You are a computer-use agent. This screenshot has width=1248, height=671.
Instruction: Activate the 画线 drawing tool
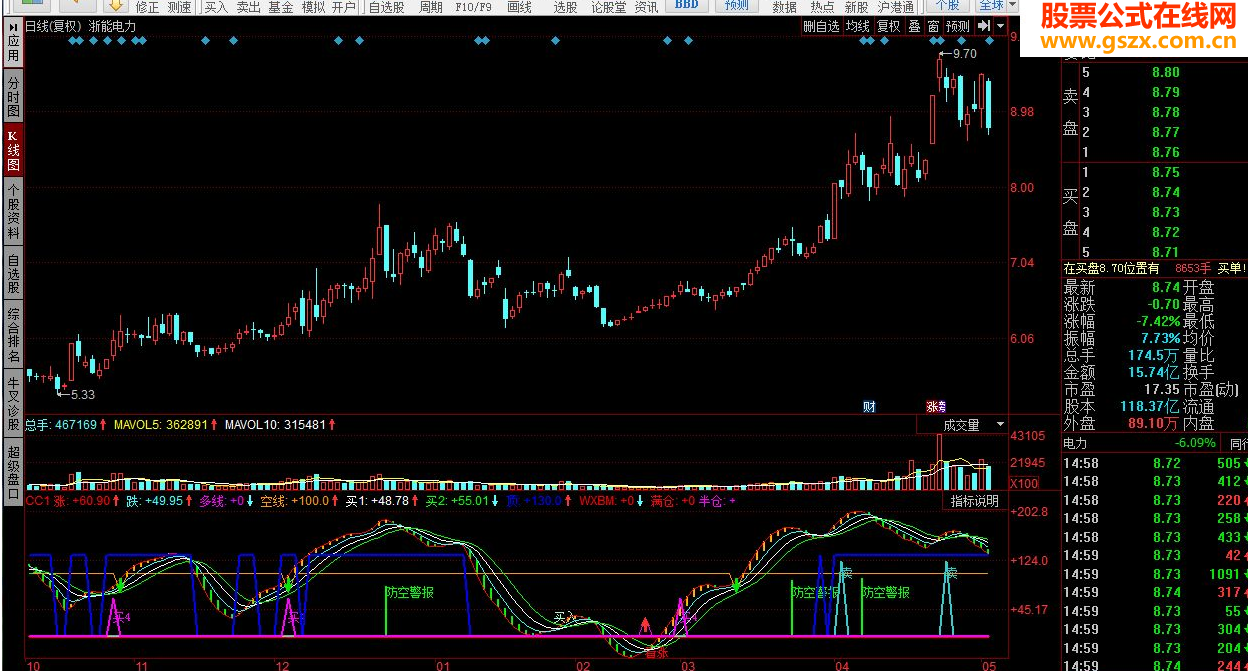[x=519, y=6]
